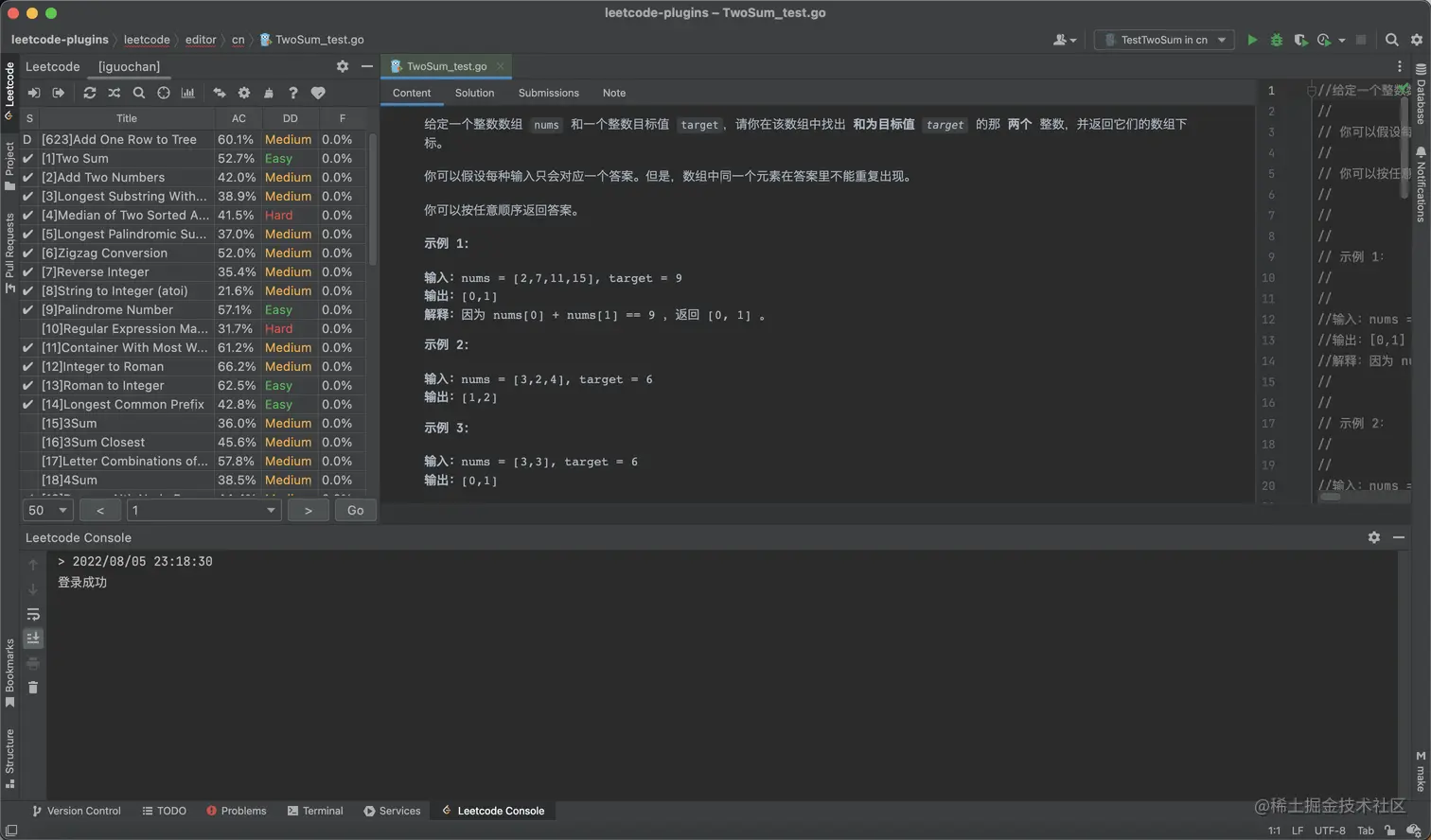This screenshot has width=1431, height=840.
Task: Click the donate heart icon
Action: (318, 93)
